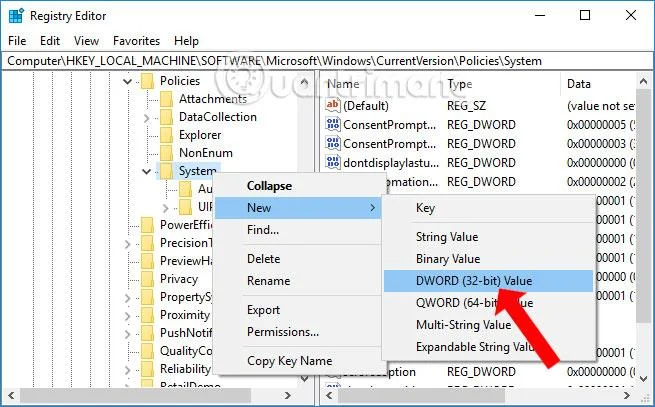Minimize the Registry Editor window
This screenshot has height=407, width=655.
pyautogui.click(x=540, y=15)
